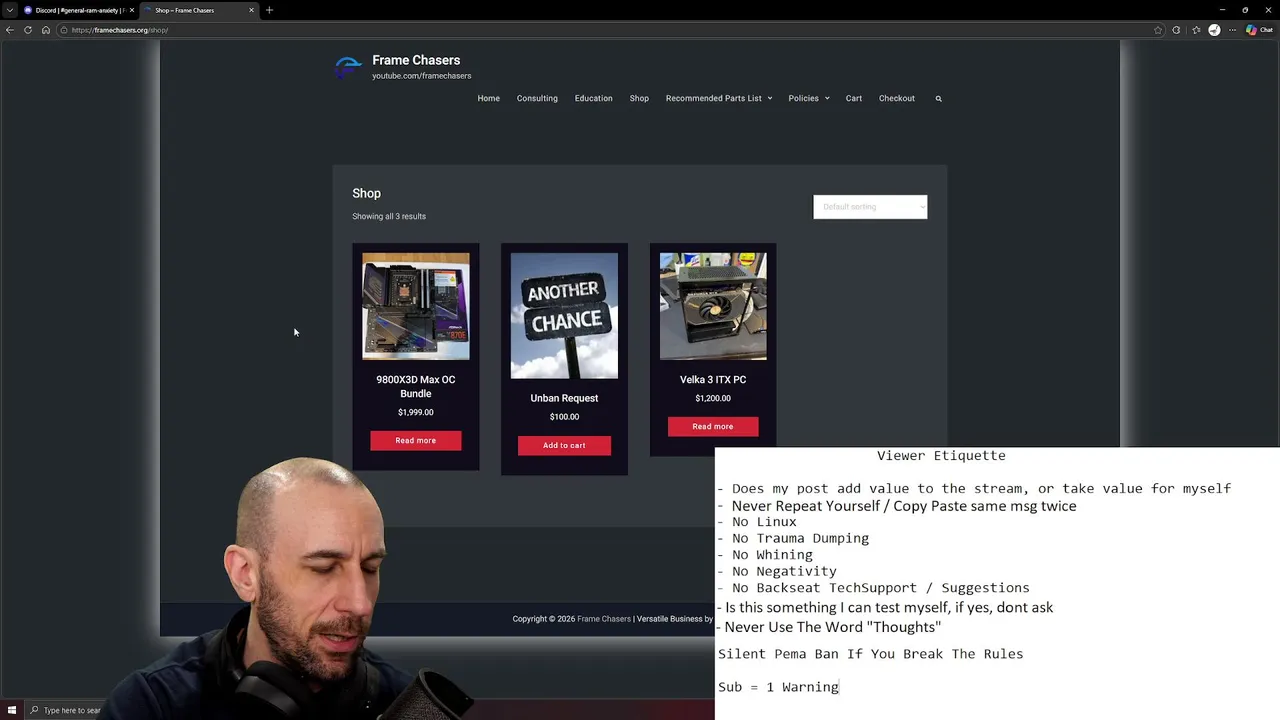Expand the Policies dropdown menu
1280x720 pixels.
point(809,98)
